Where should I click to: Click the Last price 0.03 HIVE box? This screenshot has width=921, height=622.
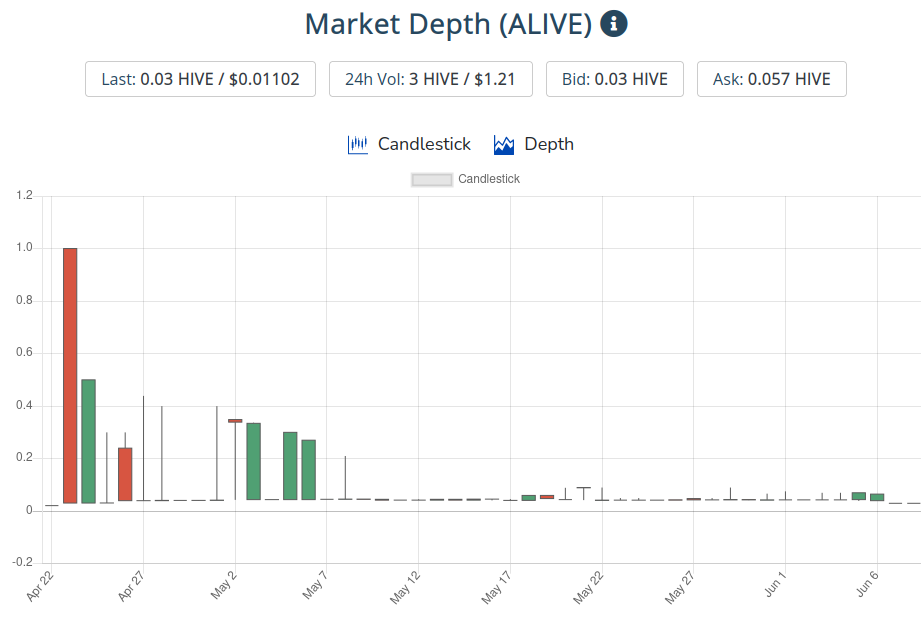(200, 79)
